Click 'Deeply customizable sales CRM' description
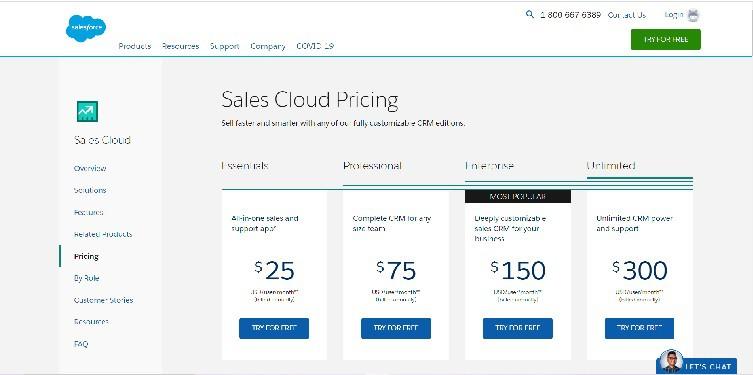Viewport: 753px width, 375px height. (510, 229)
